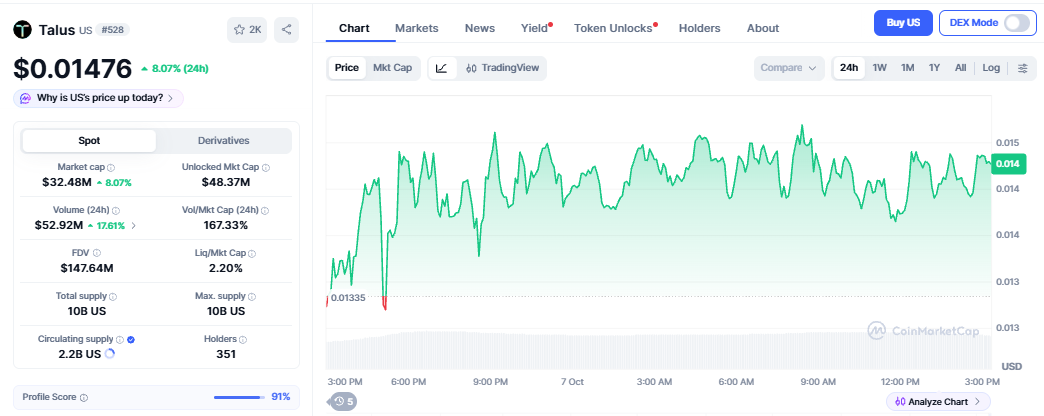Open chart settings sliders icon
The width and height of the screenshot is (1044, 416).
[x=1023, y=68]
